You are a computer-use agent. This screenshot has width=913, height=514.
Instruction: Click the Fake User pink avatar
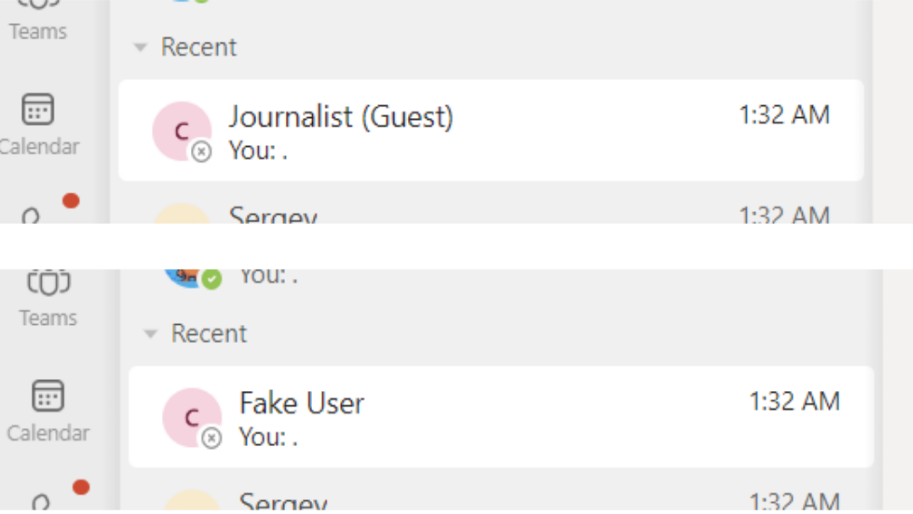(x=191, y=417)
